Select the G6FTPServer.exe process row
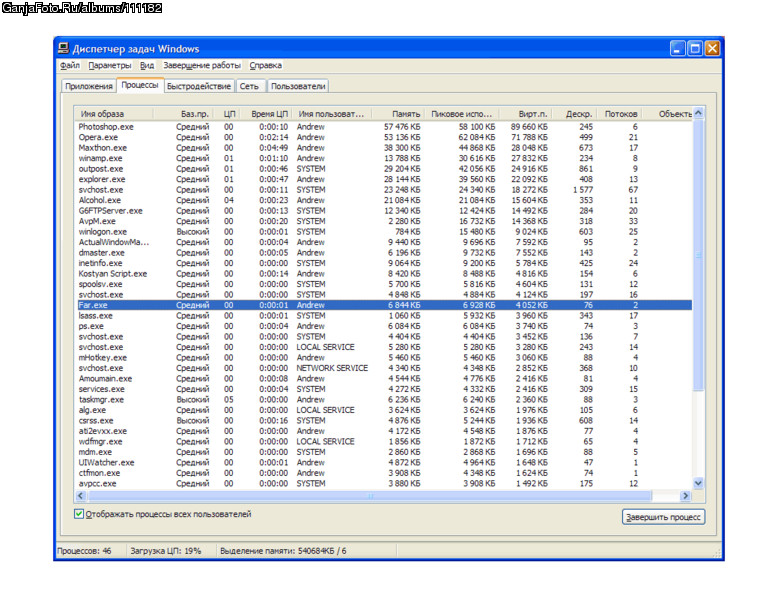The width and height of the screenshot is (778, 598). pyautogui.click(x=384, y=210)
